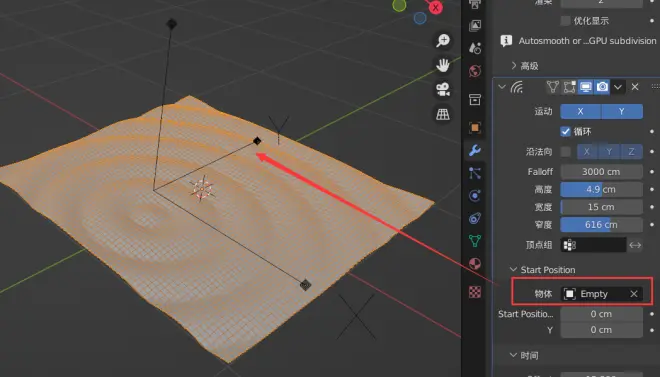Screen dimensions: 660x377
Task: Invert vertex group with arrows icon
Action: 635,245
